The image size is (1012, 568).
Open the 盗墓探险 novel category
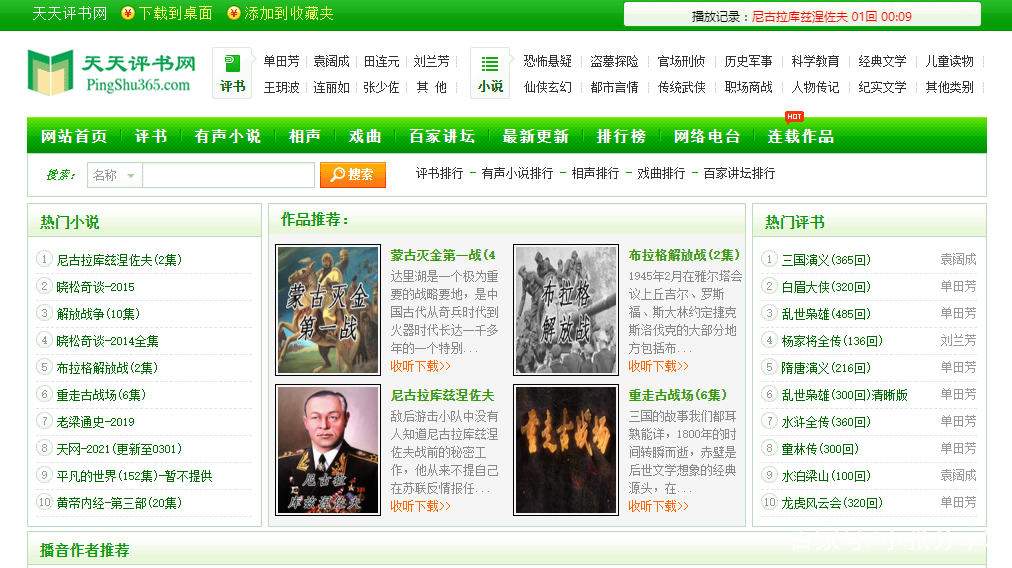point(614,61)
